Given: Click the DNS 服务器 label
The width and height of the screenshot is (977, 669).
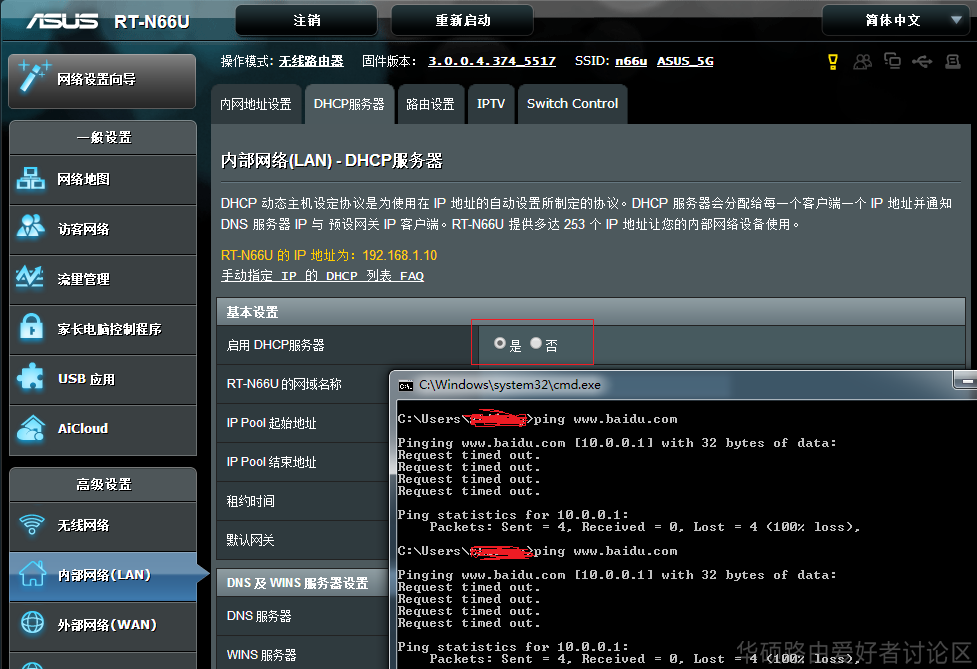Looking at the screenshot, I should pyautogui.click(x=259, y=616).
